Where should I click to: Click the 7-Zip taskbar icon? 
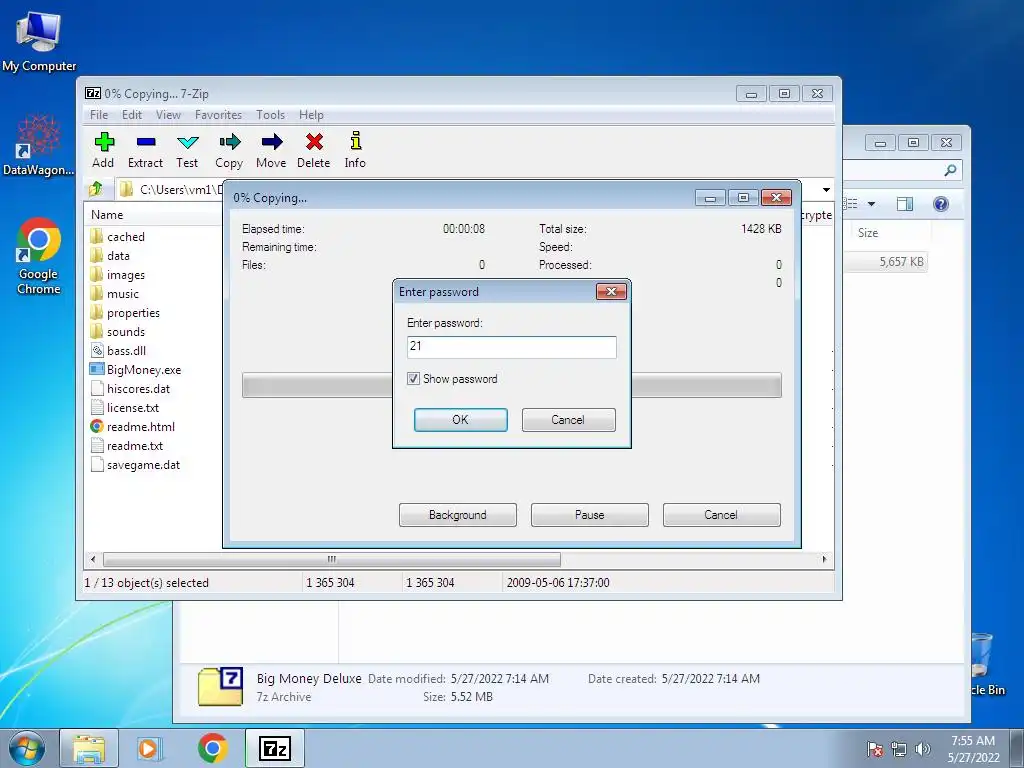tap(275, 748)
